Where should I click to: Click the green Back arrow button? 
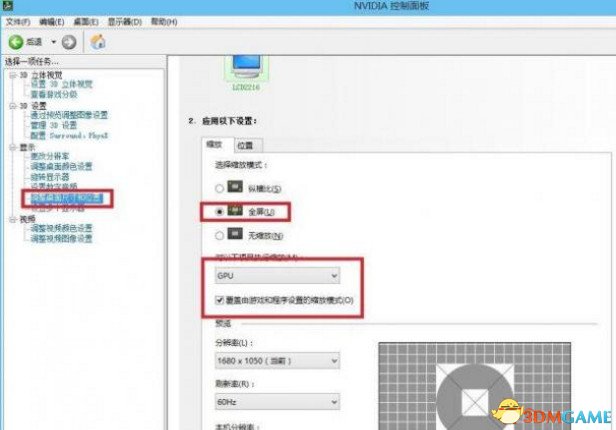(x=16, y=42)
